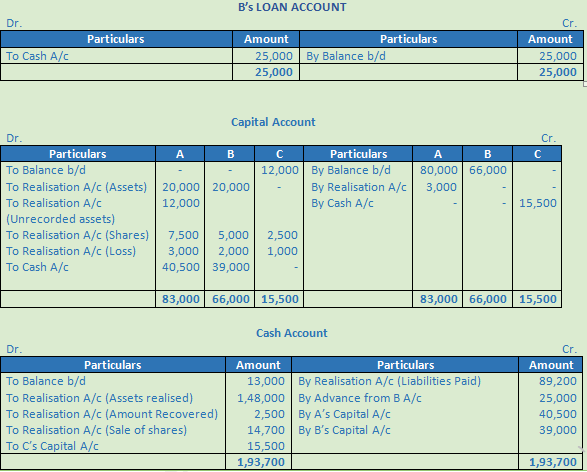Select "To Realisation A/c (Shares)" row label
This screenshot has width=587, height=472.
pyautogui.click(x=77, y=235)
